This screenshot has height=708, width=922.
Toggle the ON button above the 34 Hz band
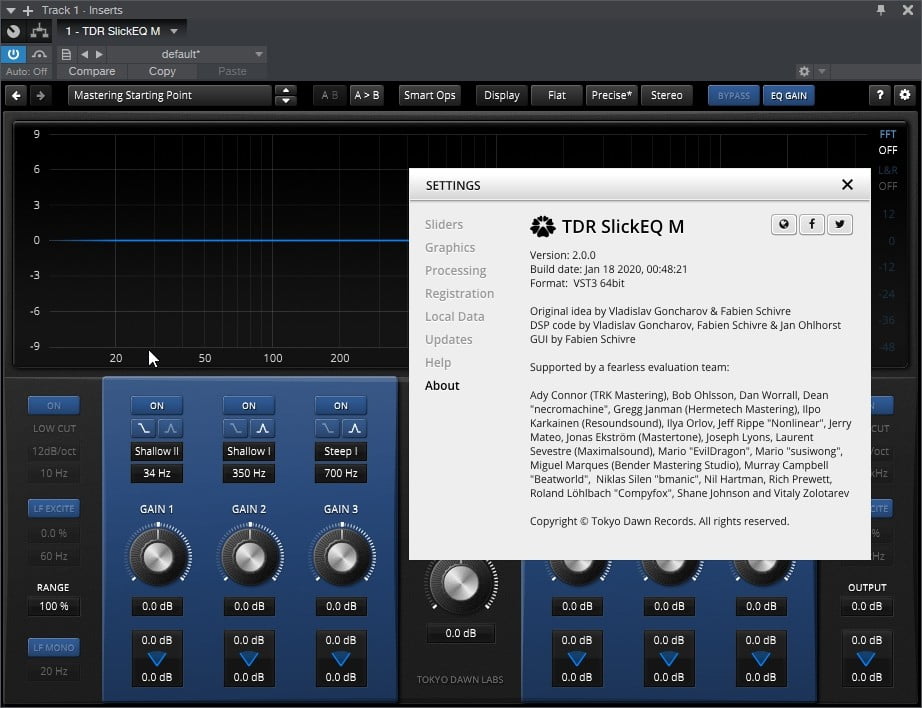coord(157,406)
